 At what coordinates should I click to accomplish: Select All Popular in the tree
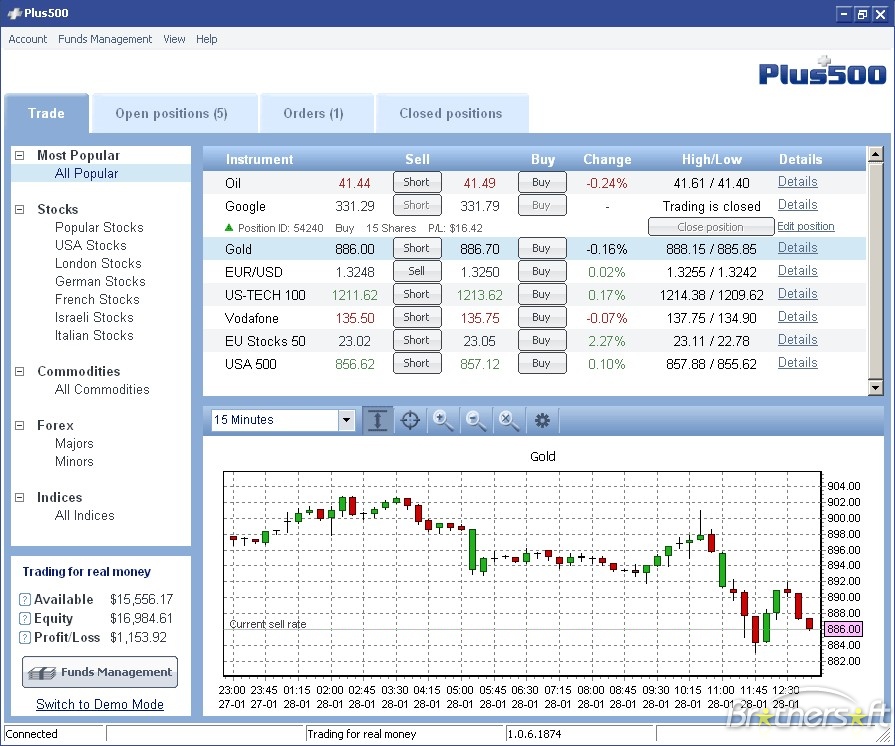click(x=86, y=174)
